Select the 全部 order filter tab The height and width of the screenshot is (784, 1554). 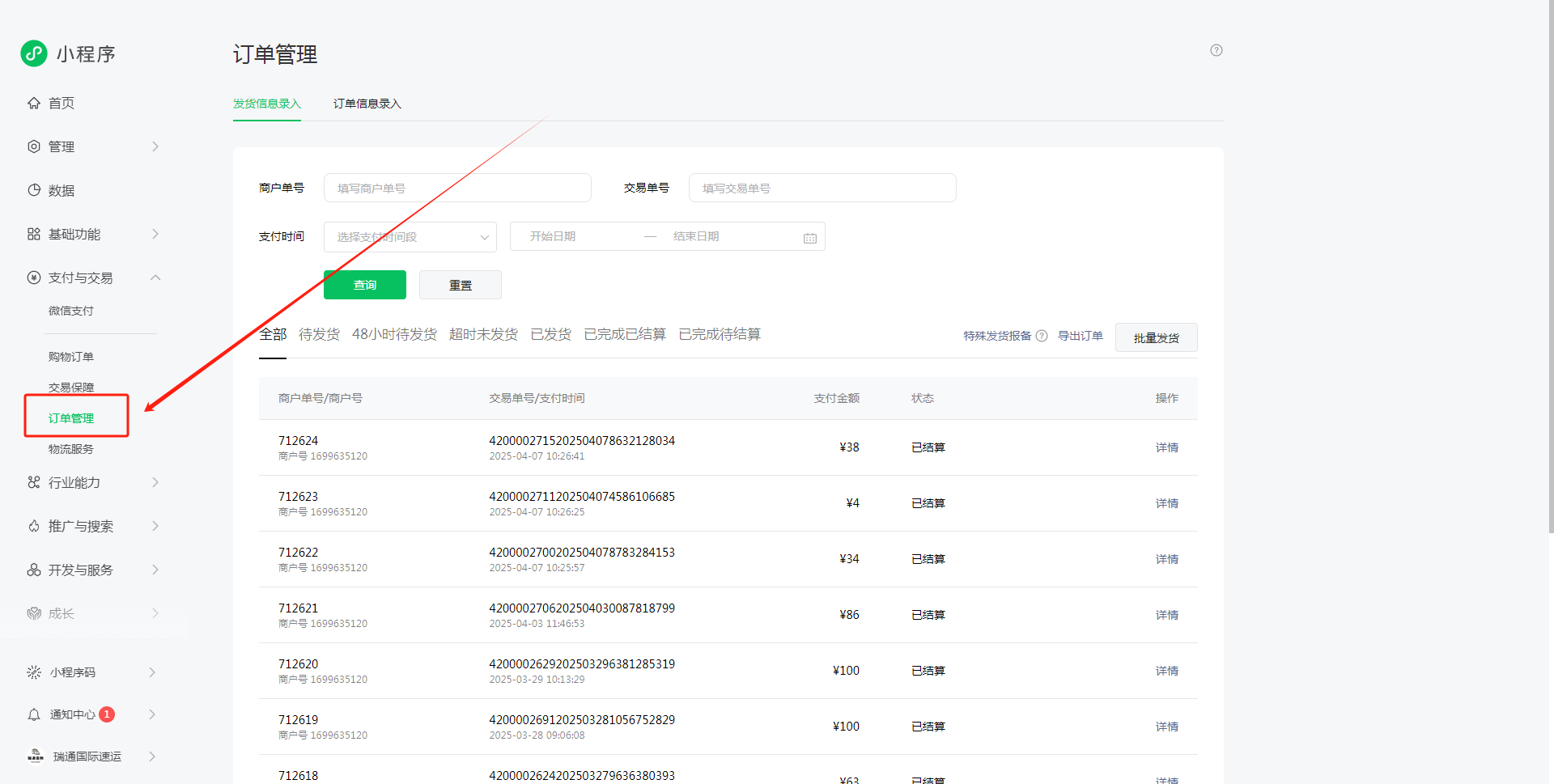coord(273,334)
